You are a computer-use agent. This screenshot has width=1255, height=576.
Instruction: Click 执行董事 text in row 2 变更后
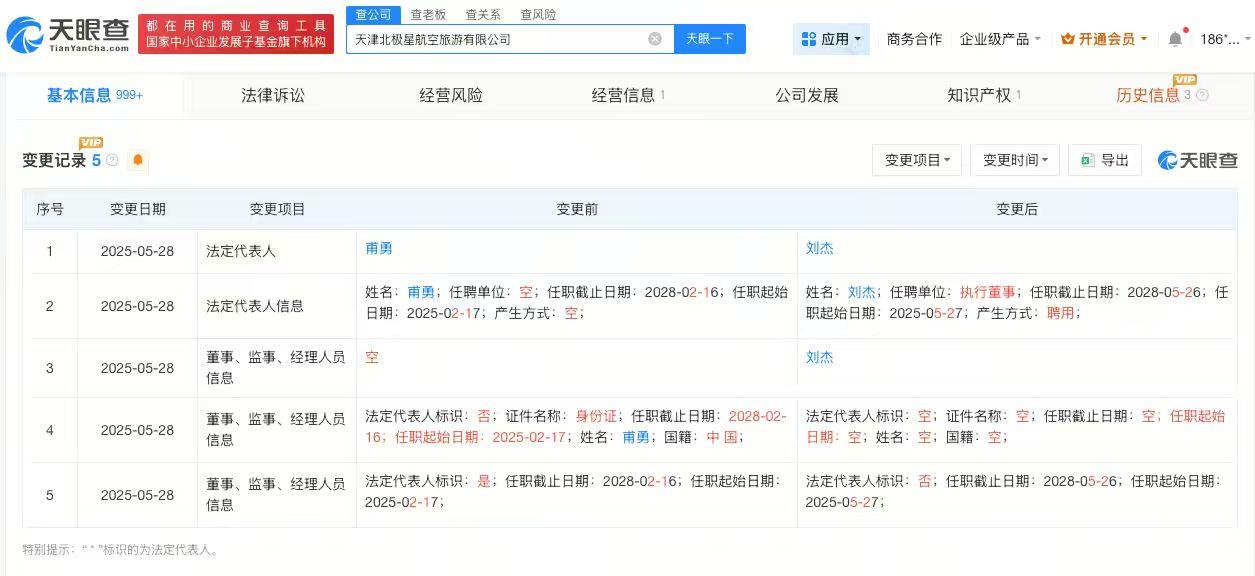pos(988,292)
